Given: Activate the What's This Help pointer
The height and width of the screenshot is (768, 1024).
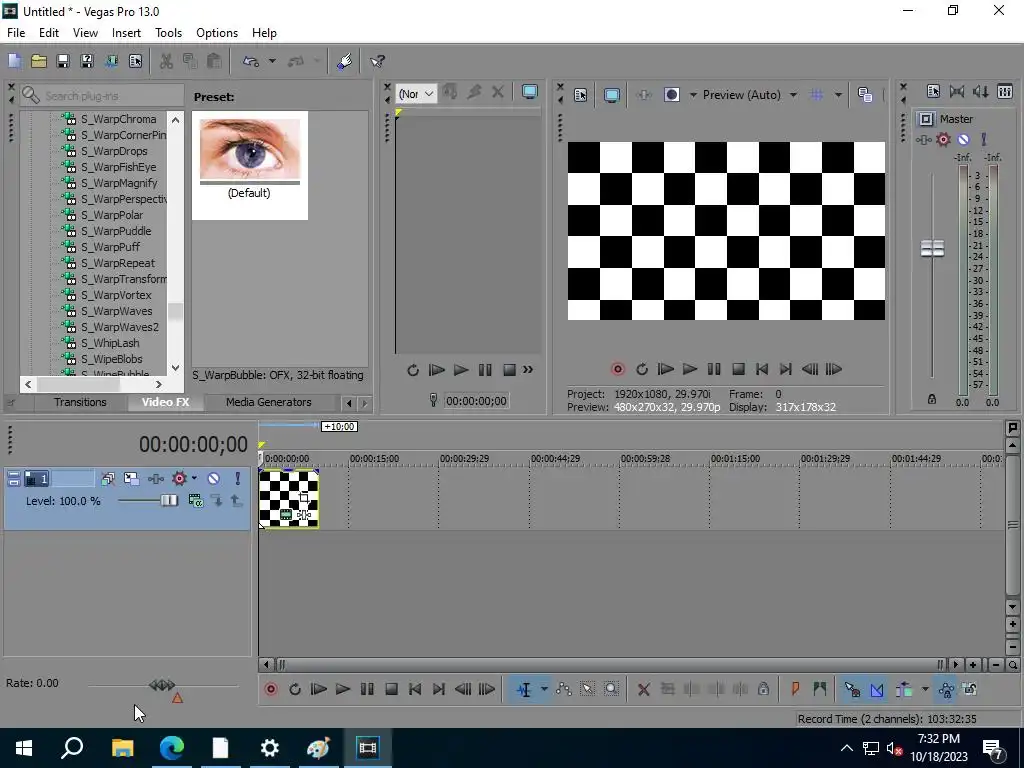Looking at the screenshot, I should (377, 61).
